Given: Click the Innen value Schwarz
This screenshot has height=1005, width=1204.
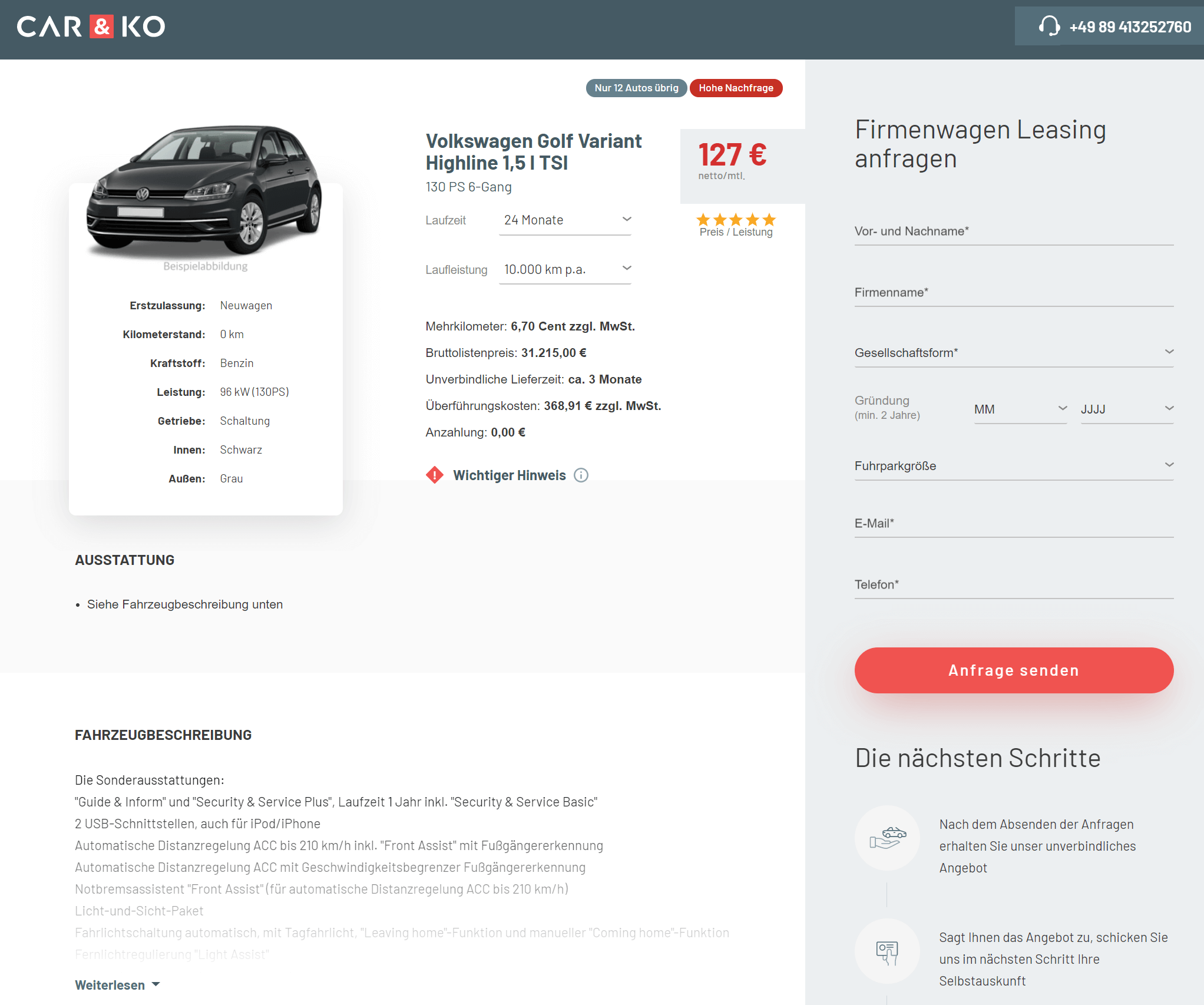Looking at the screenshot, I should tap(241, 450).
